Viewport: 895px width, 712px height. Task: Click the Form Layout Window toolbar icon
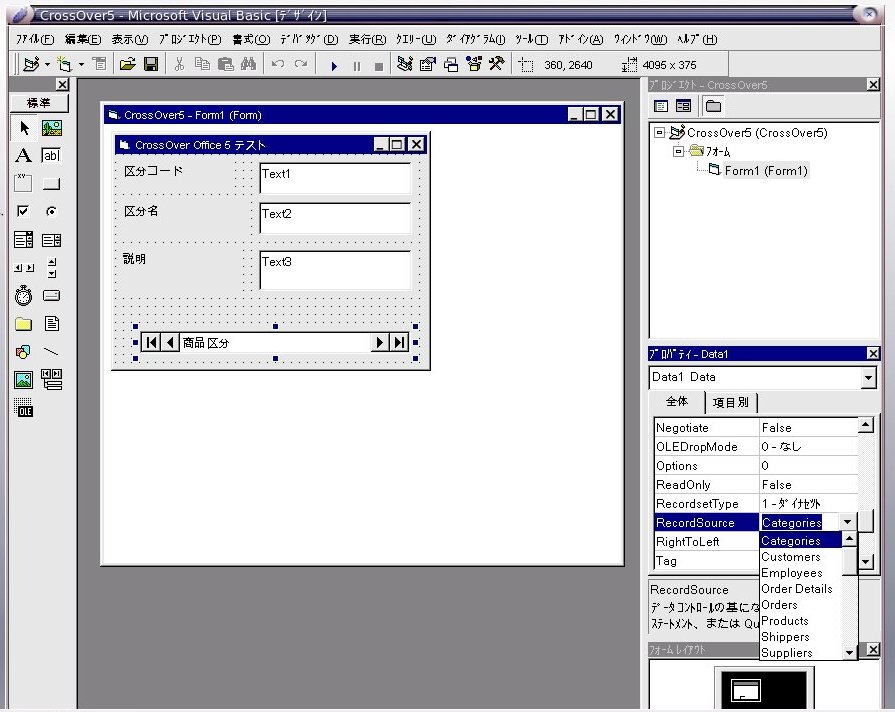(x=451, y=65)
